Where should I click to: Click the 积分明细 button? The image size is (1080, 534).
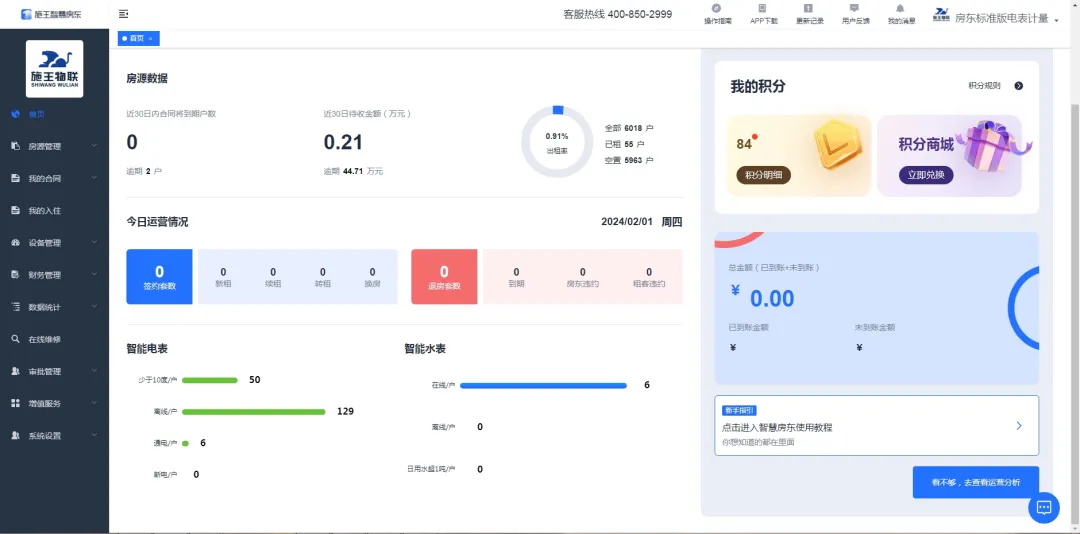point(763,175)
